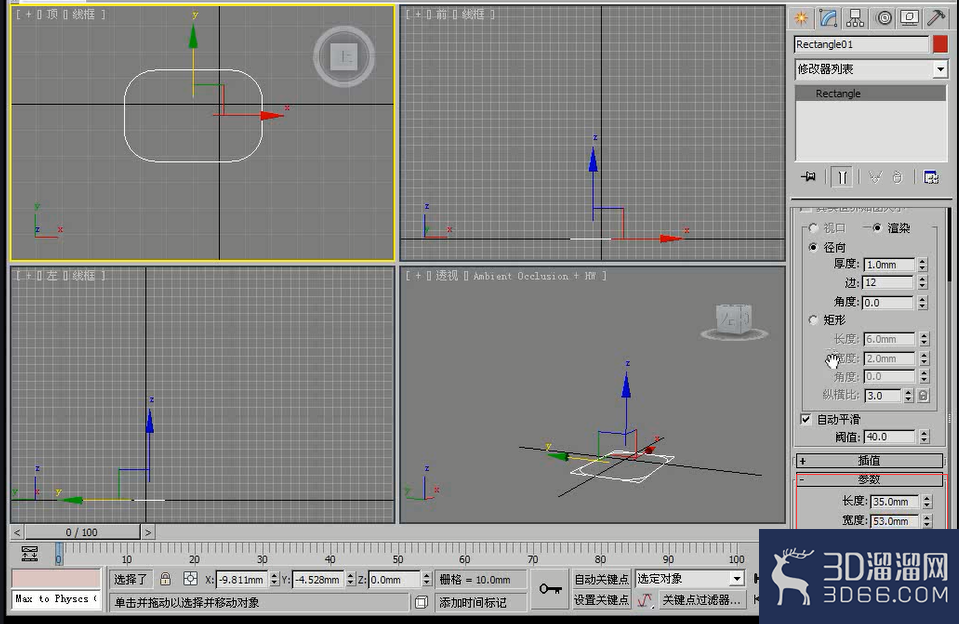Open the modifier list dropdown
This screenshot has width=959, height=624.
[x=941, y=69]
